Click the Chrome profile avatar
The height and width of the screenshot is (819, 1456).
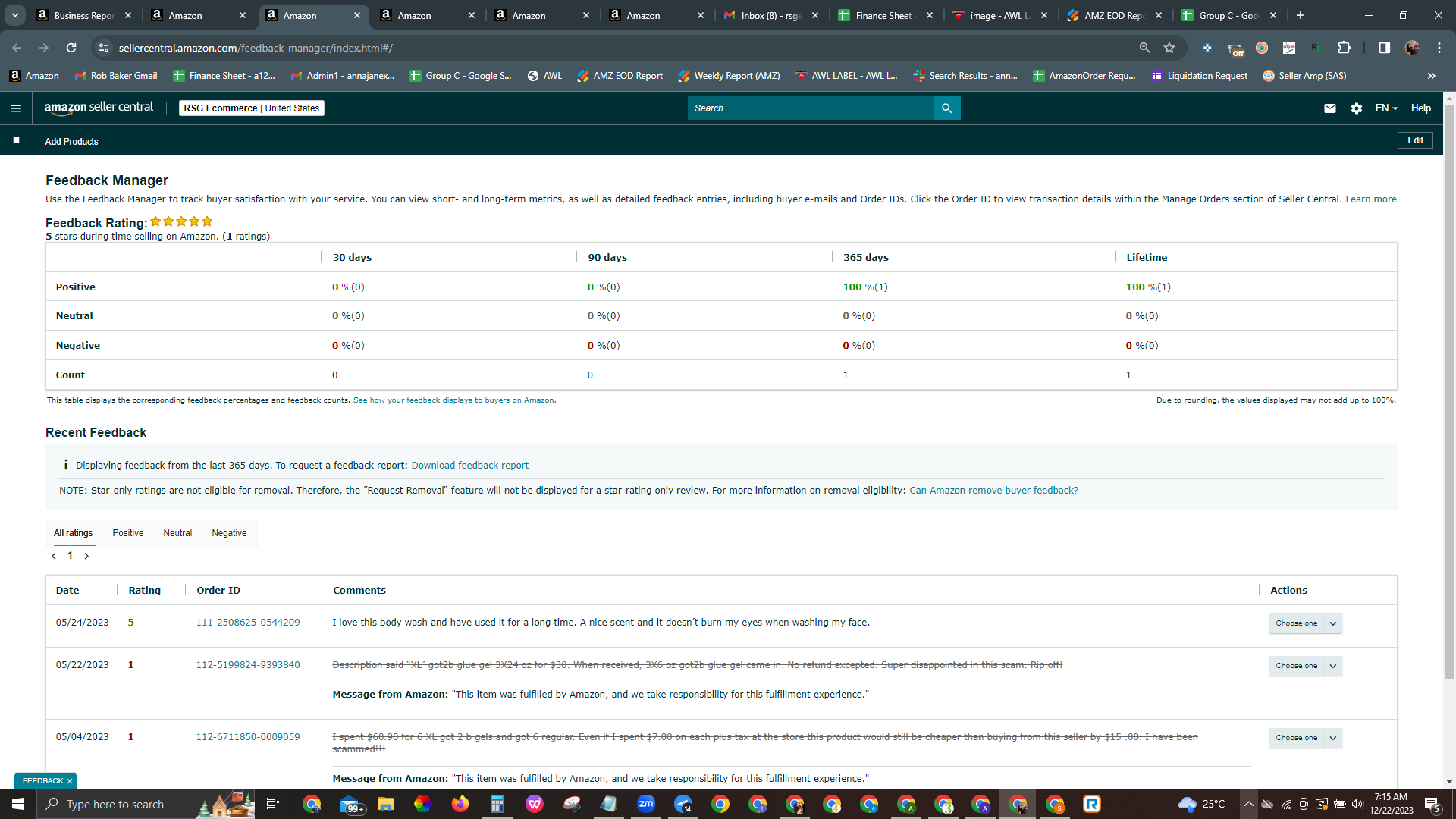(1411, 48)
